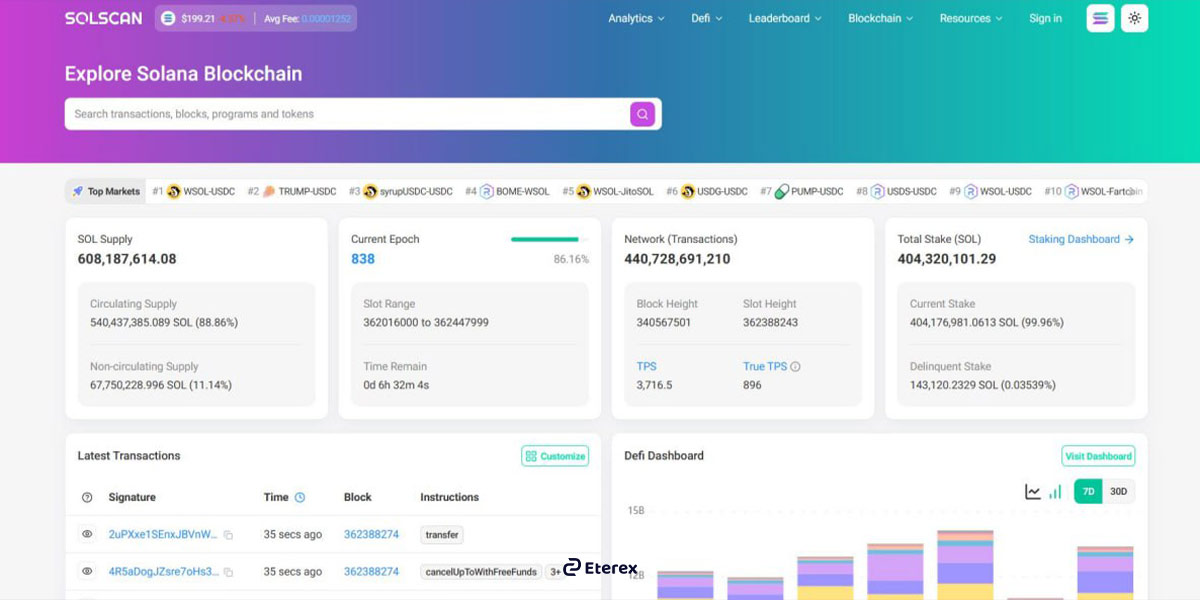Open the #10 WSOL-Fartcoin market
Viewport: 1200px width, 600px height.
coord(1092,191)
